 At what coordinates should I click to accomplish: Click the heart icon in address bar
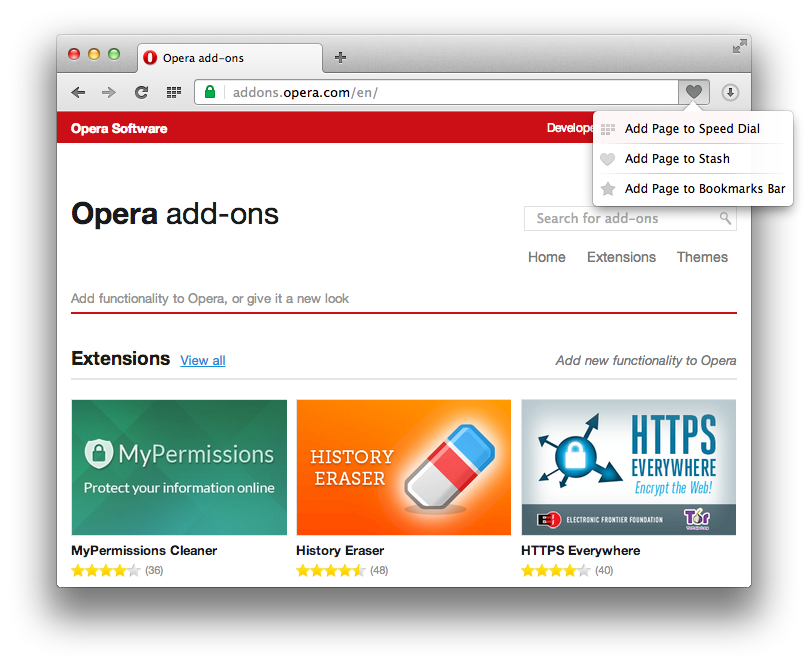[694, 92]
